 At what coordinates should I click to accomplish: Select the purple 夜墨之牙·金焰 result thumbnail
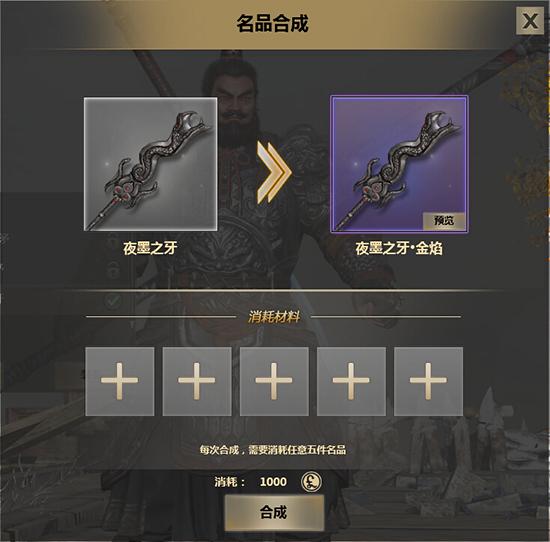pos(399,164)
